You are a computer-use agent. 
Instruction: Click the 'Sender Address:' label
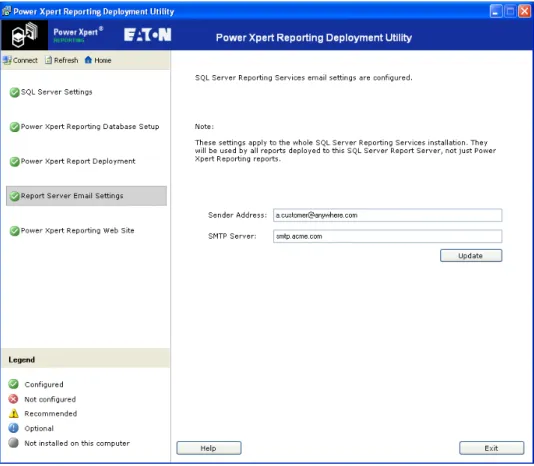click(237, 215)
